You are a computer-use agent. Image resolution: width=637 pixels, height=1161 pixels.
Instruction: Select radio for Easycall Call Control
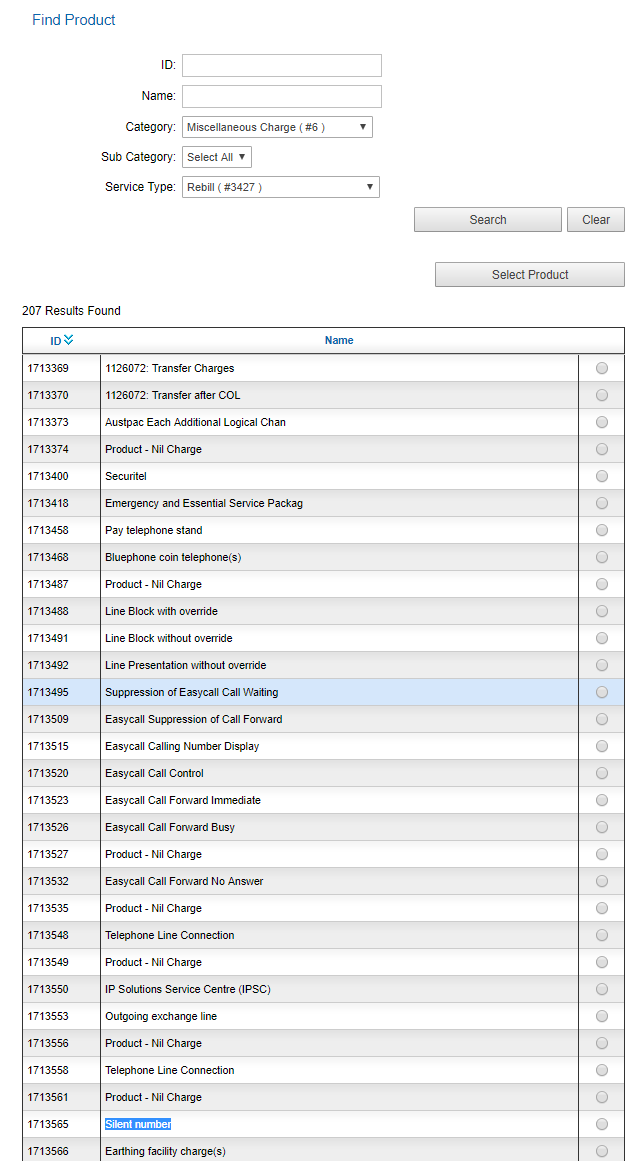(x=602, y=773)
